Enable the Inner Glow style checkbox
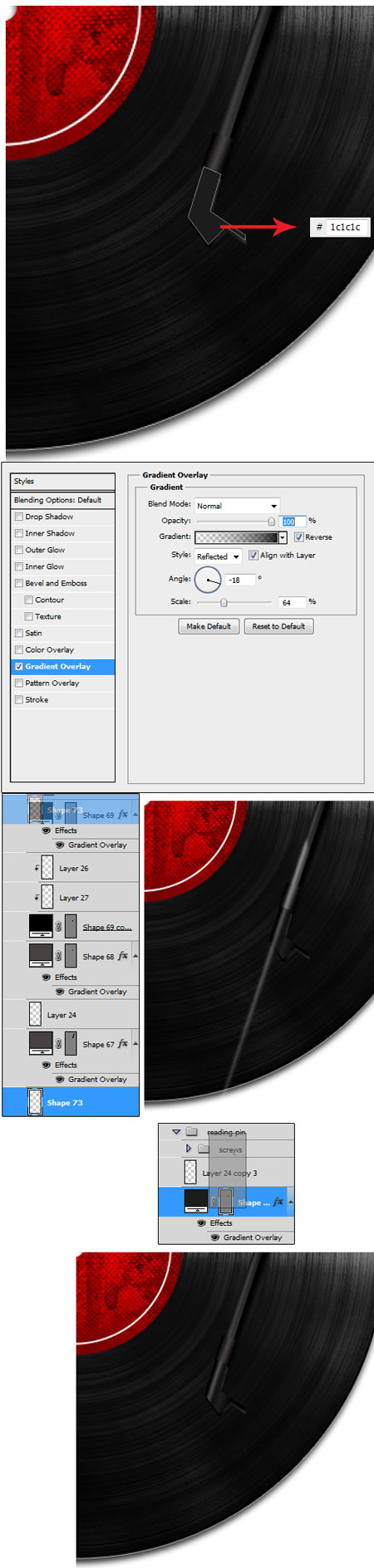Screen dimensions: 374x1568 tap(18, 566)
